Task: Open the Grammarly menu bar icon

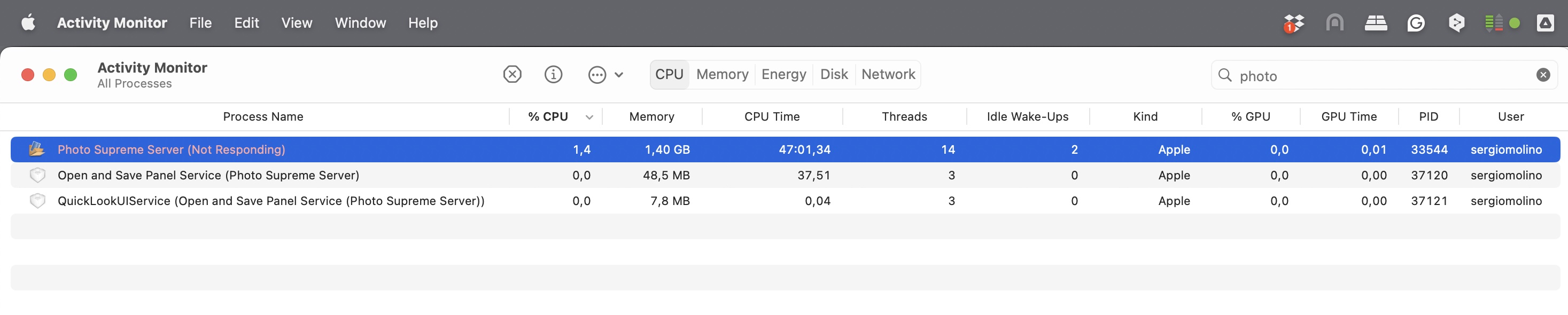Action: [1416, 23]
